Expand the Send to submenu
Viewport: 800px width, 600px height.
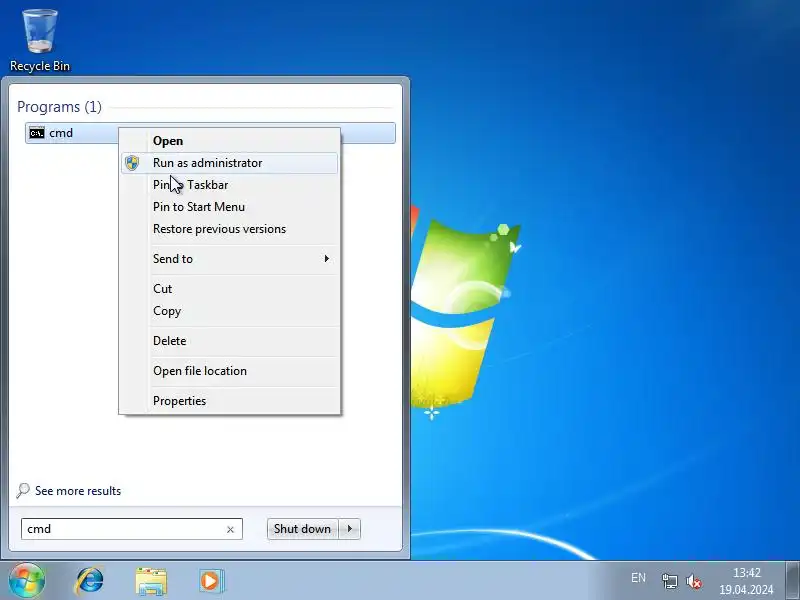[230, 259]
